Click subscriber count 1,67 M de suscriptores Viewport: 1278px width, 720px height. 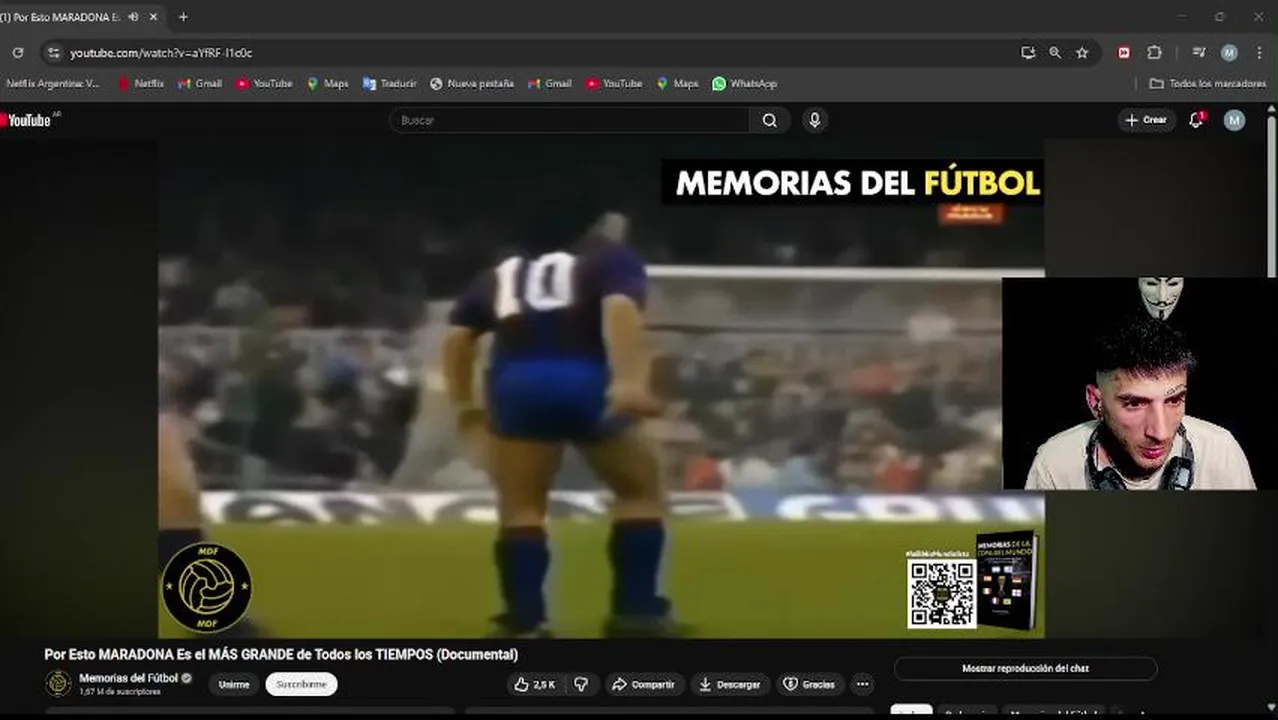click(x=120, y=692)
